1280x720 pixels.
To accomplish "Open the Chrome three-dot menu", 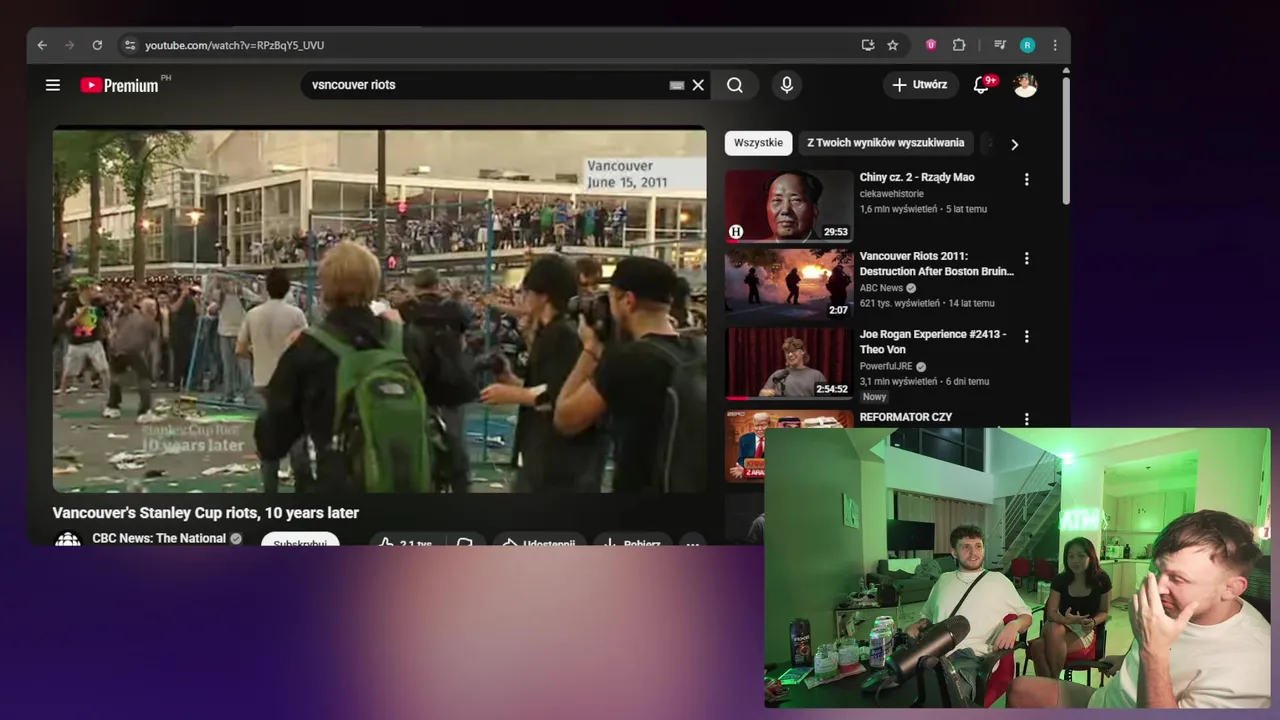I will click(1055, 45).
